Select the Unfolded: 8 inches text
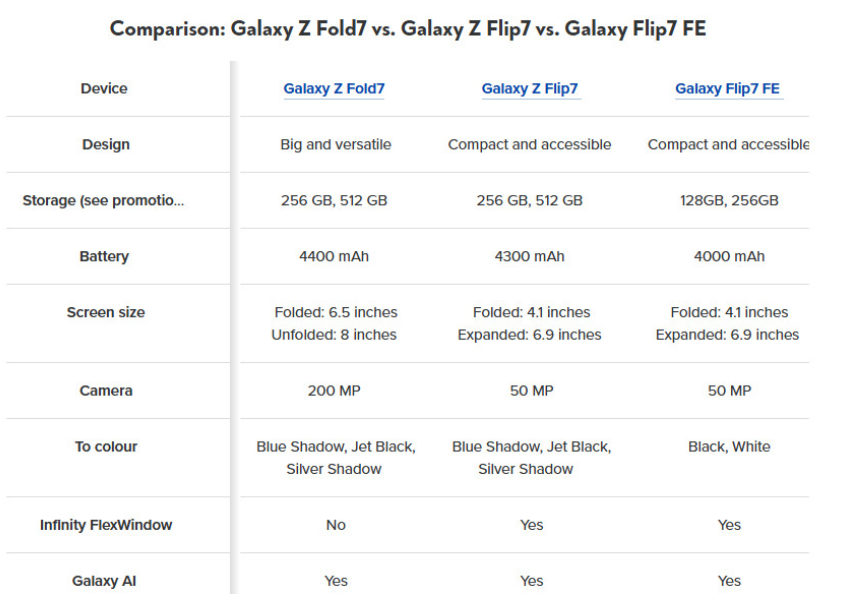Image resolution: width=843 pixels, height=604 pixels. pos(334,335)
